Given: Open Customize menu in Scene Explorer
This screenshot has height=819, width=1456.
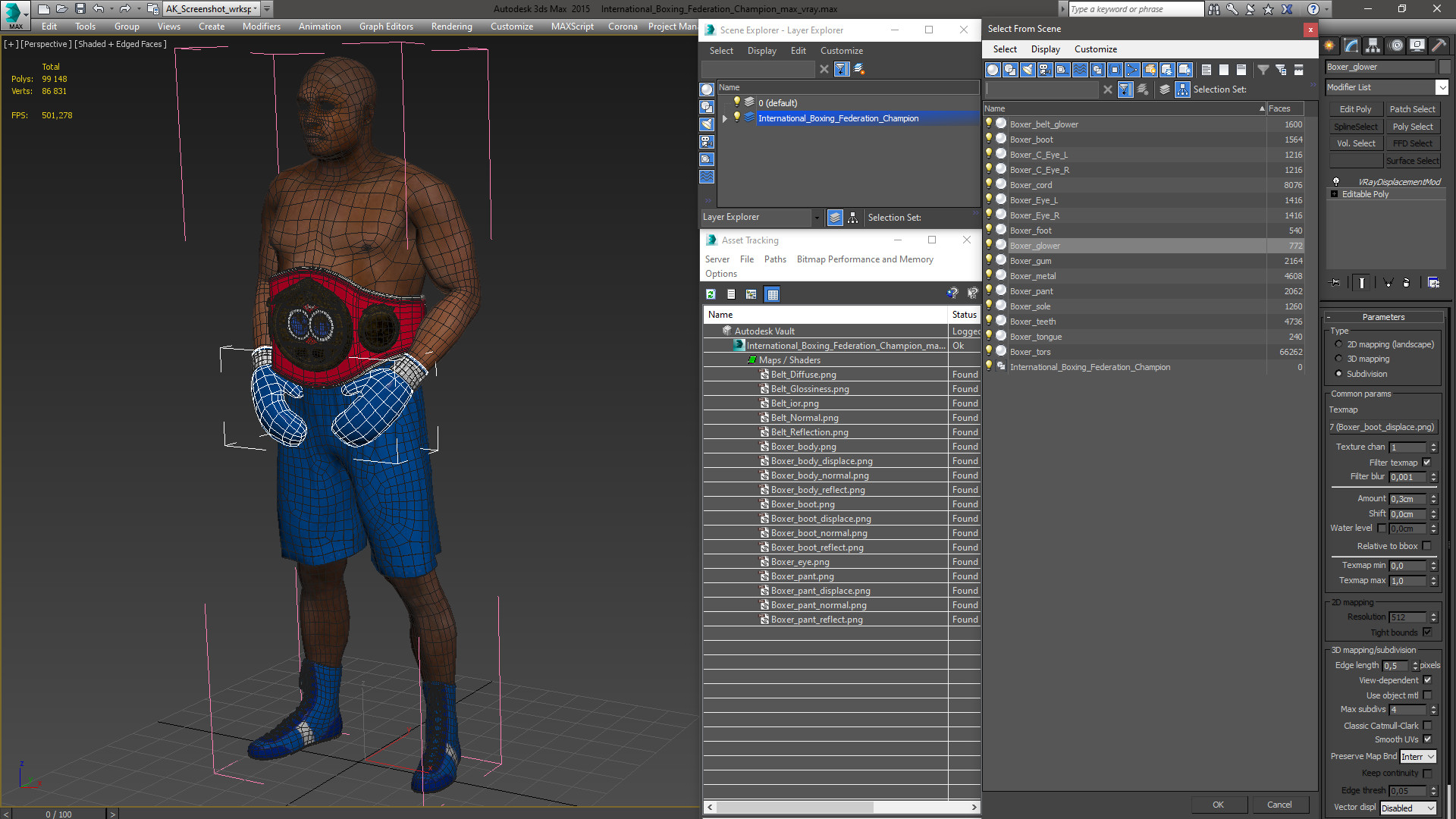Looking at the screenshot, I should pyautogui.click(x=841, y=51).
